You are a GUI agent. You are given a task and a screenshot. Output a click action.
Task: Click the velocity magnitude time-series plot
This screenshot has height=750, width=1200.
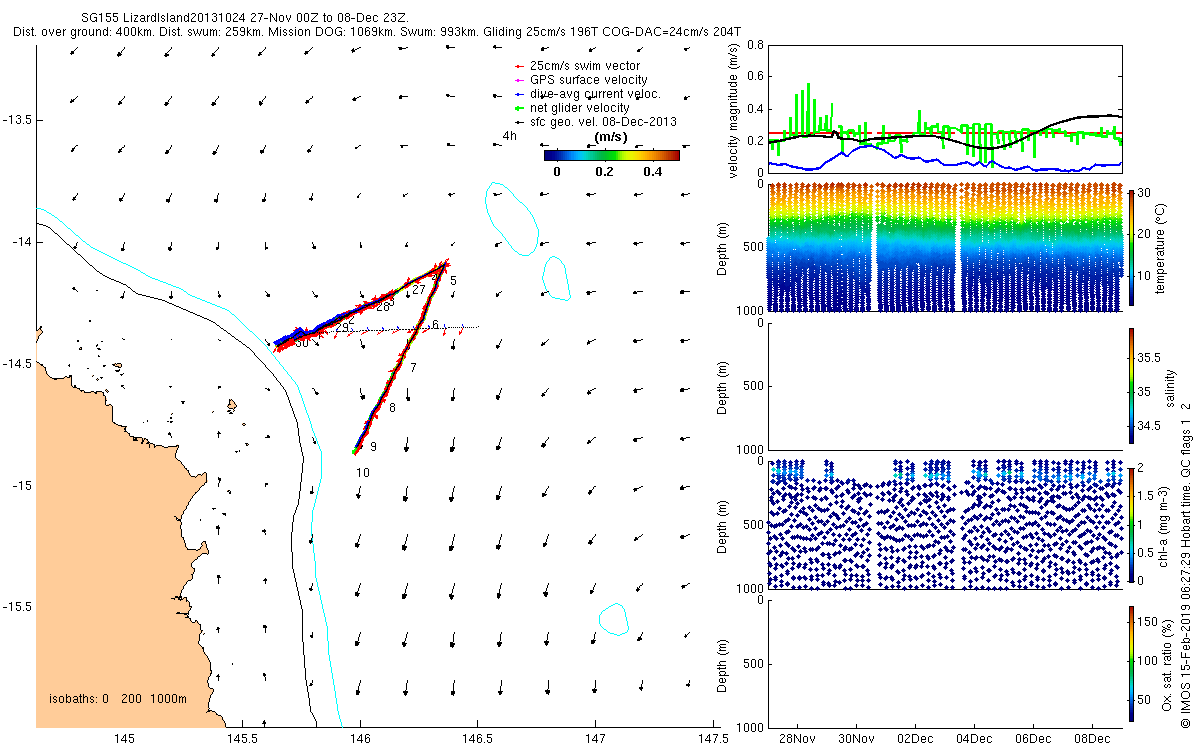coord(944,108)
